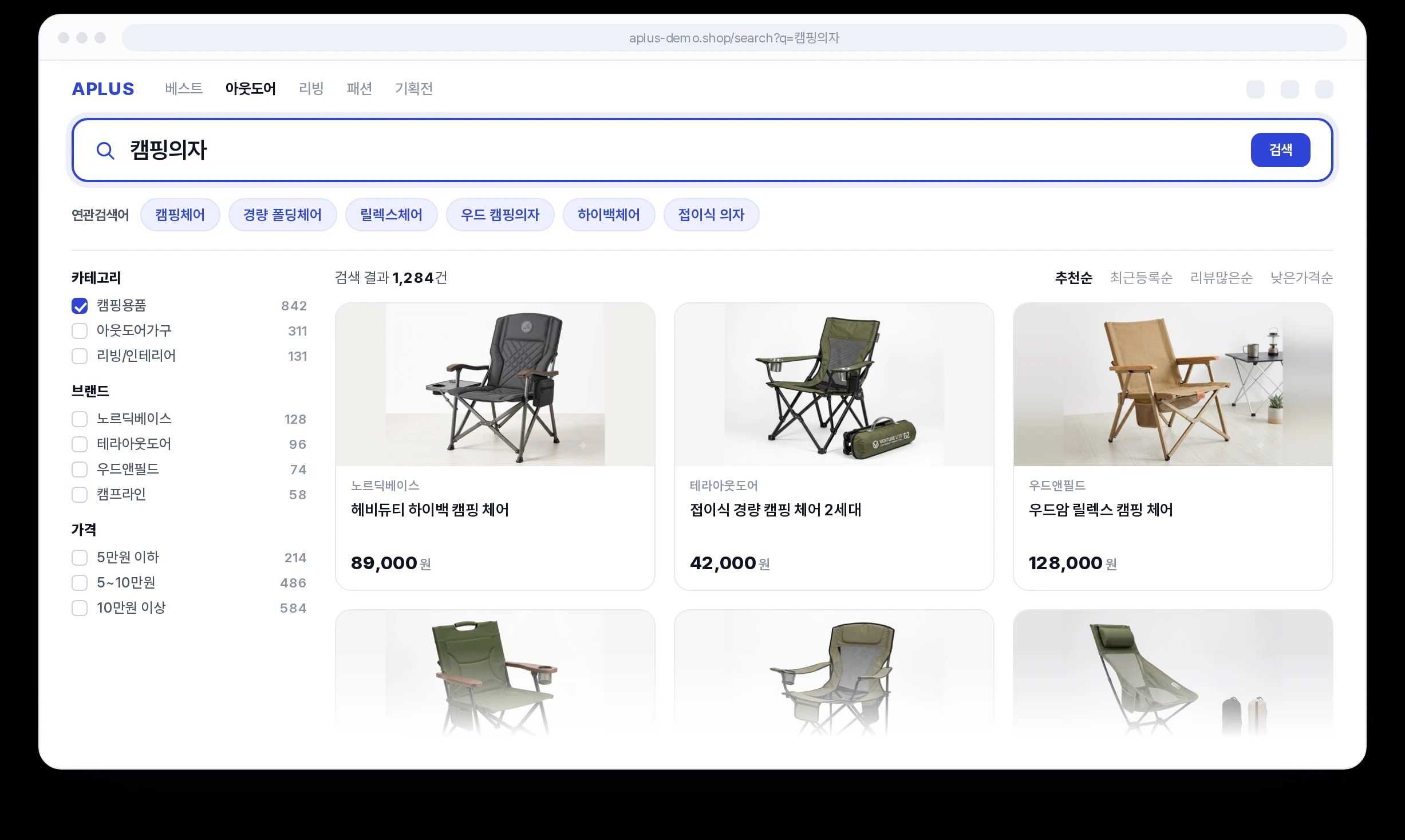
Task: Check the 5~10만원 price checkbox
Action: pos(80,583)
